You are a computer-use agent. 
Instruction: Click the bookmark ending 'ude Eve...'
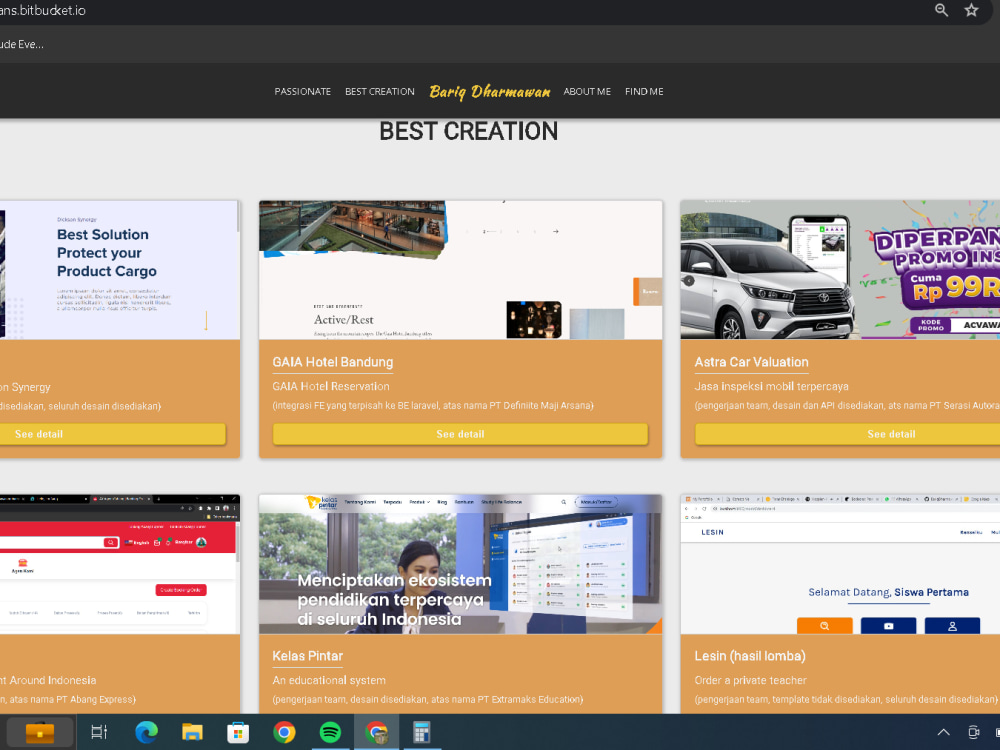(22, 44)
